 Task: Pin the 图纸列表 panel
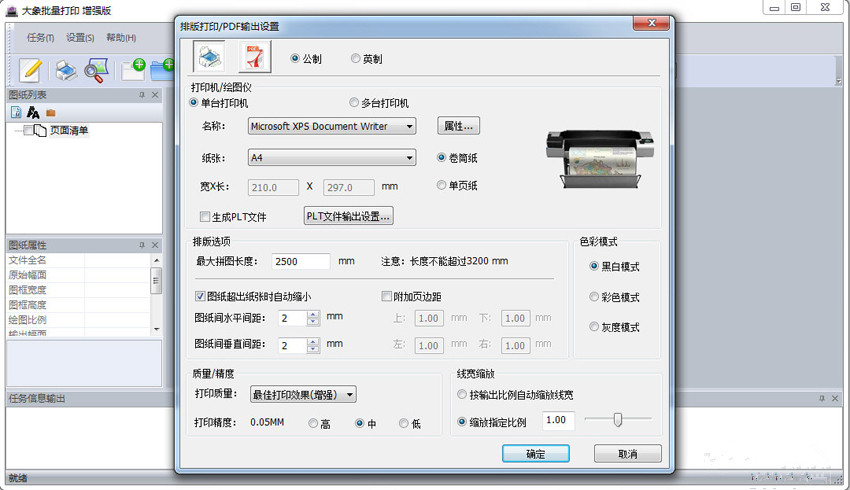pyautogui.click(x=142, y=95)
